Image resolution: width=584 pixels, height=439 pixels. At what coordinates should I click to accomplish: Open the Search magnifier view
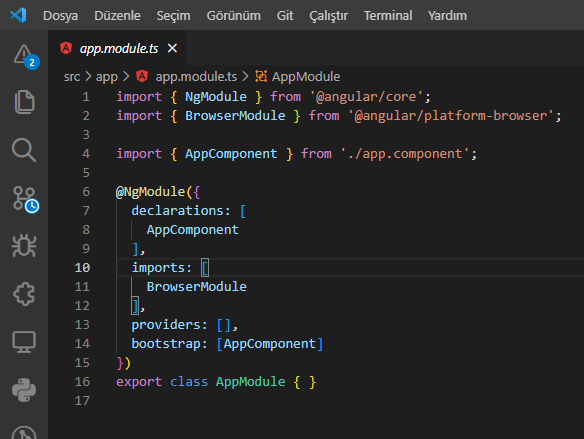point(24,150)
